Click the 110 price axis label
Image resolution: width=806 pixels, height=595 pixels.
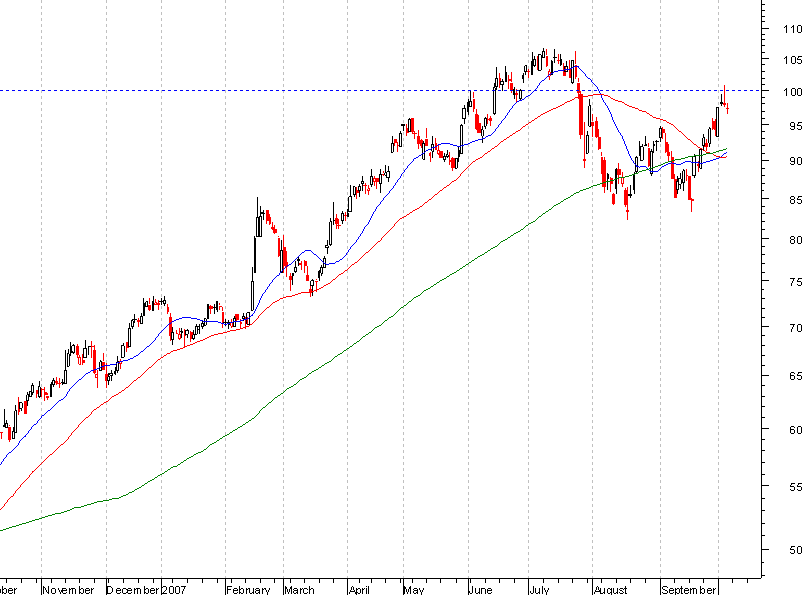click(793, 29)
